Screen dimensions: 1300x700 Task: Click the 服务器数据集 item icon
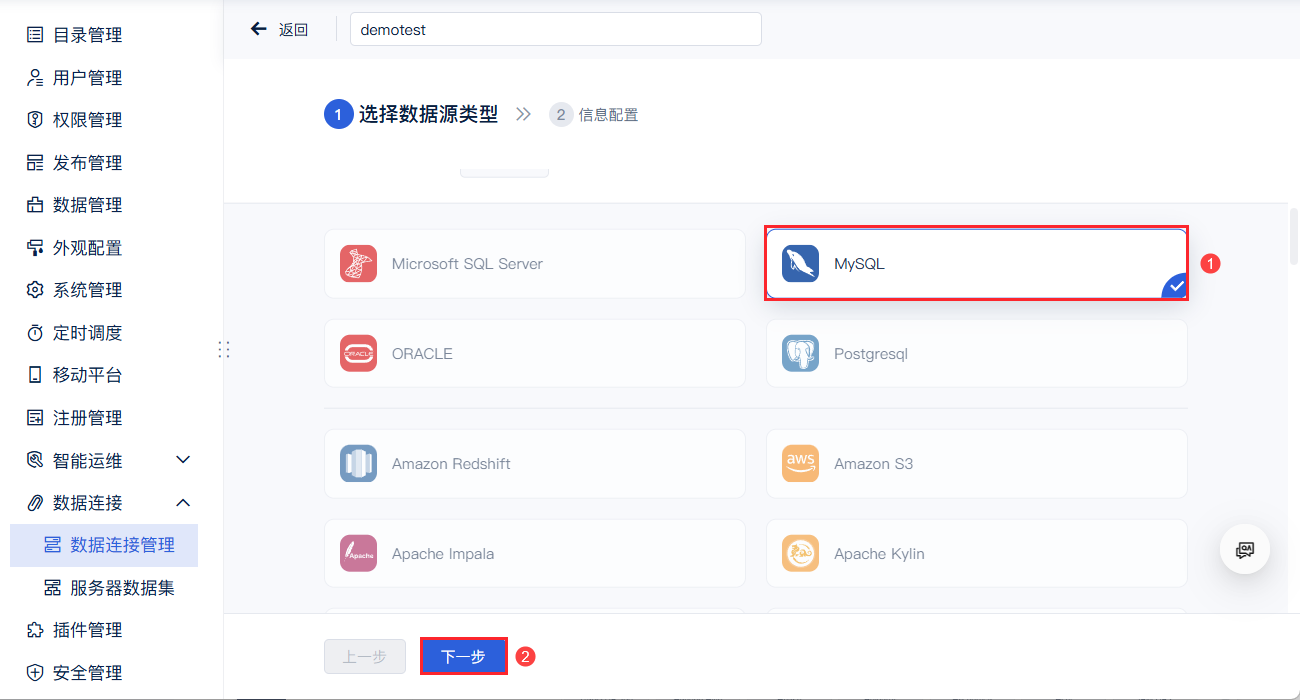(53, 588)
